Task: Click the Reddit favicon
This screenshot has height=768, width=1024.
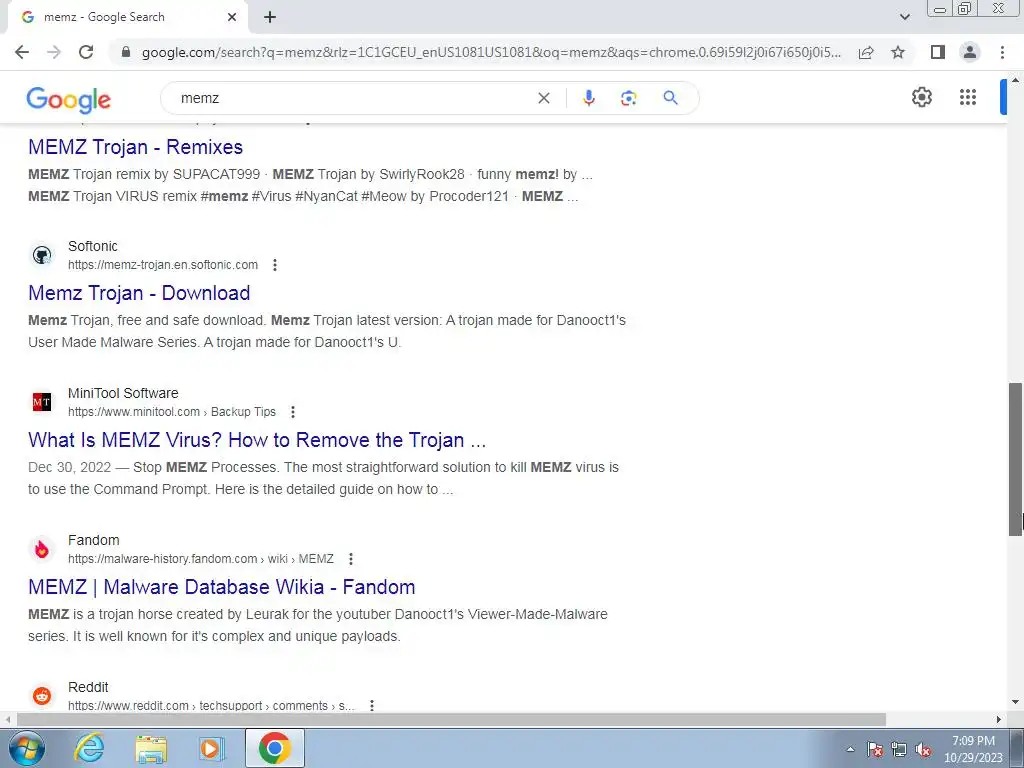Action: click(x=42, y=696)
